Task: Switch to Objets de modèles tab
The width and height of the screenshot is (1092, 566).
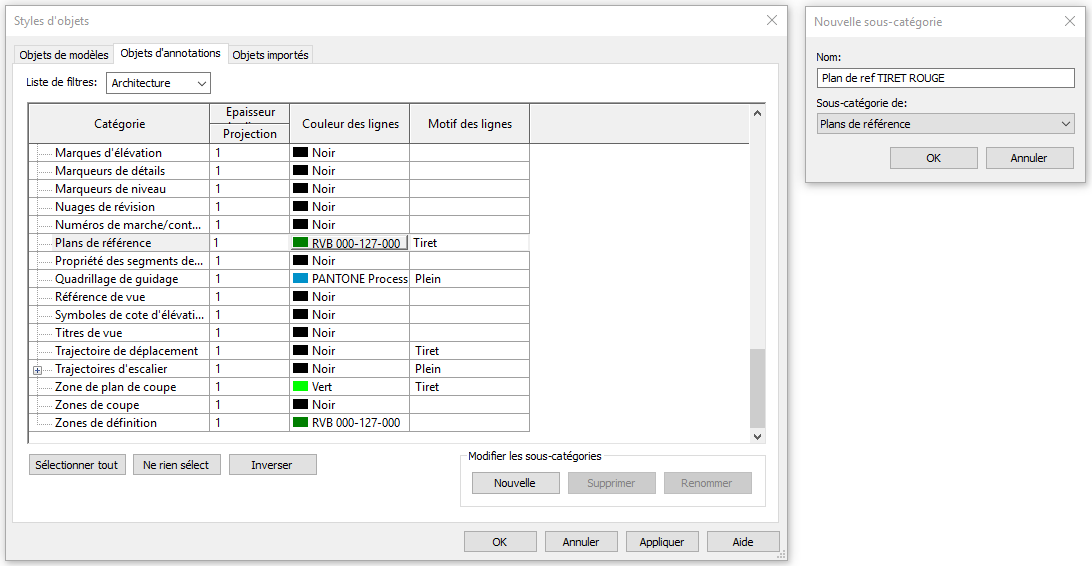Action: (64, 55)
